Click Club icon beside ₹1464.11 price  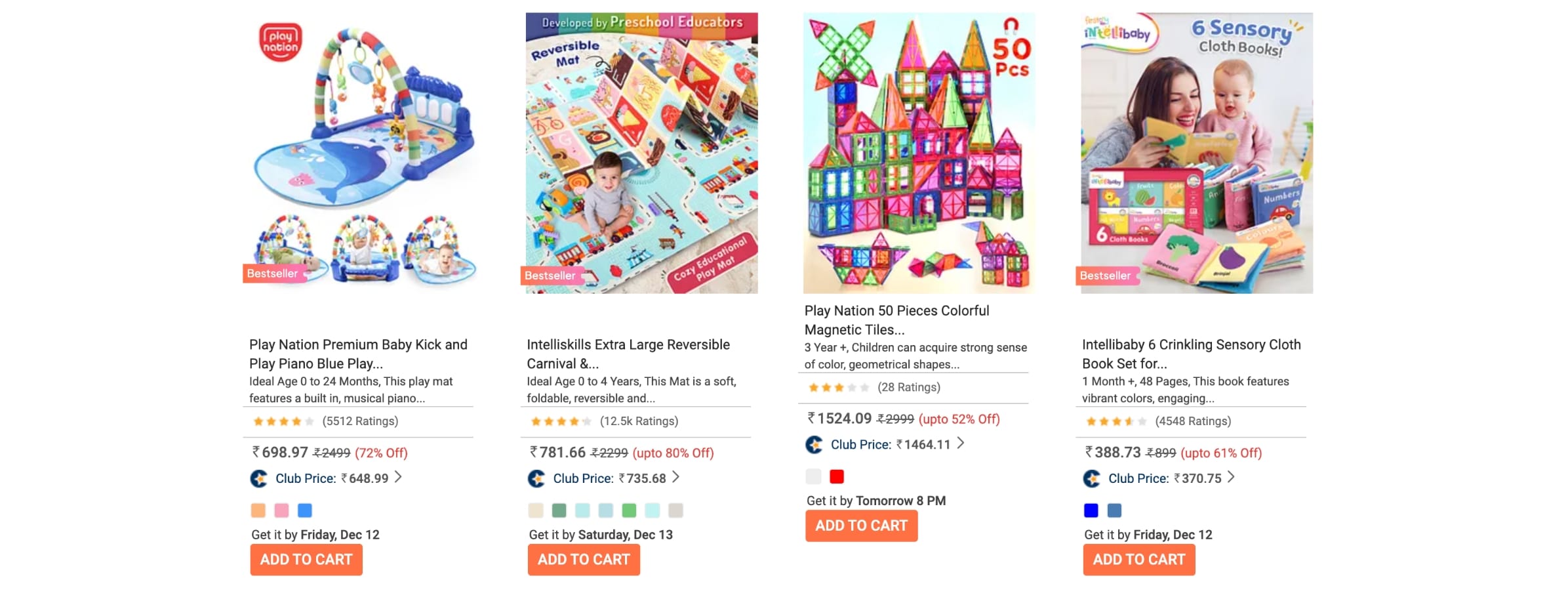click(814, 445)
